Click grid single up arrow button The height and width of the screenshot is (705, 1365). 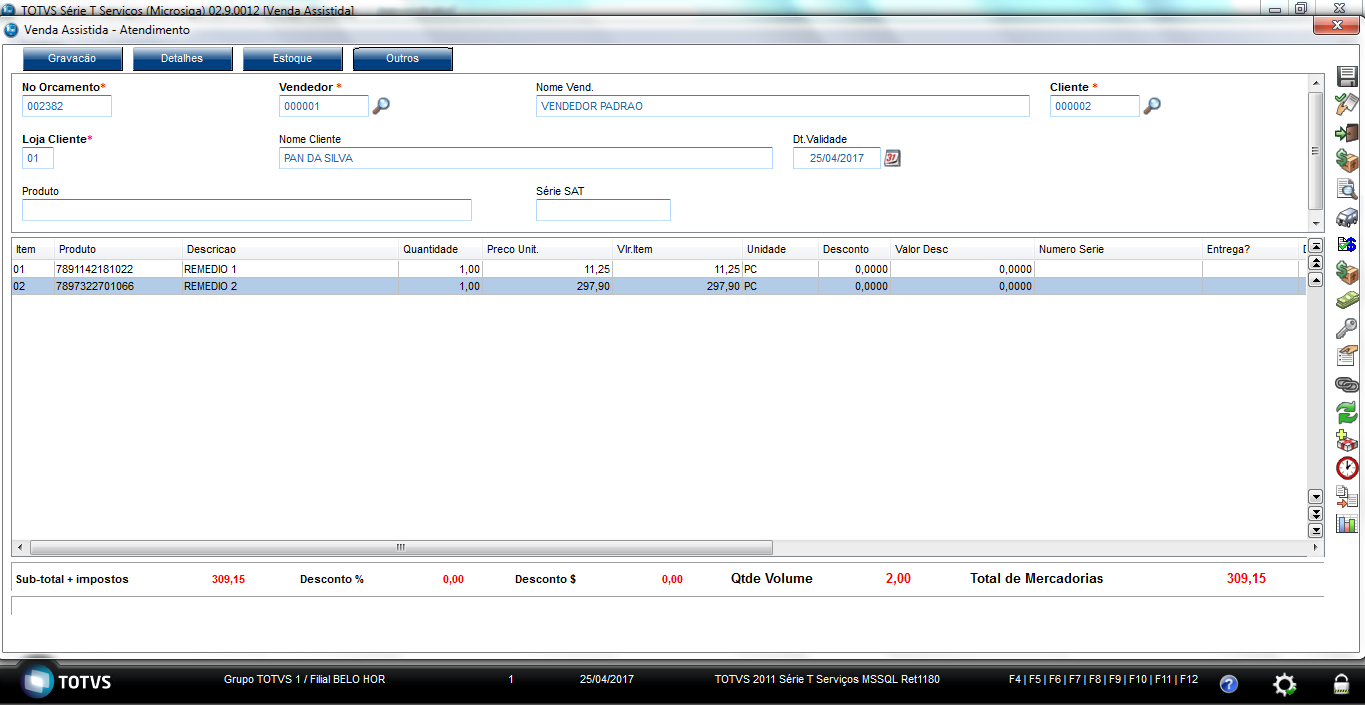tap(1316, 280)
